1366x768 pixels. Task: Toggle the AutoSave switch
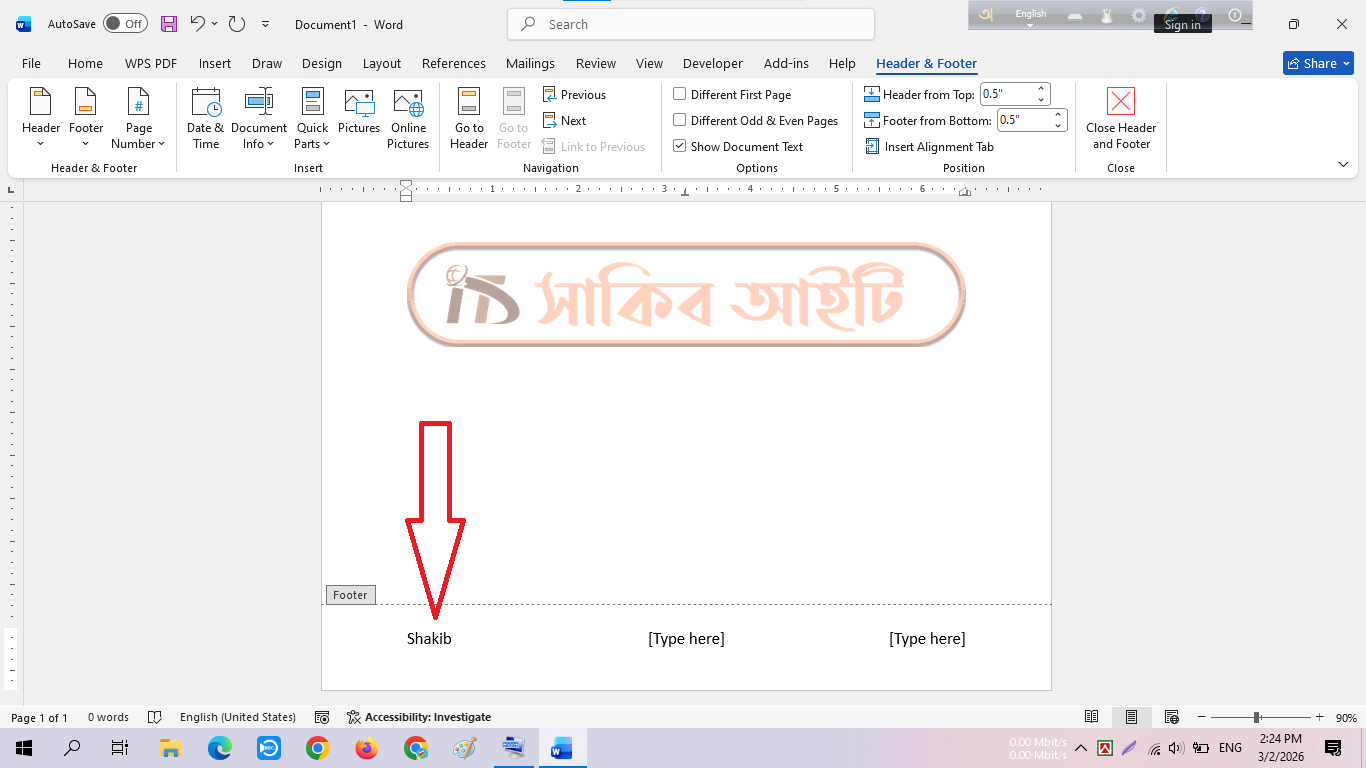point(125,24)
